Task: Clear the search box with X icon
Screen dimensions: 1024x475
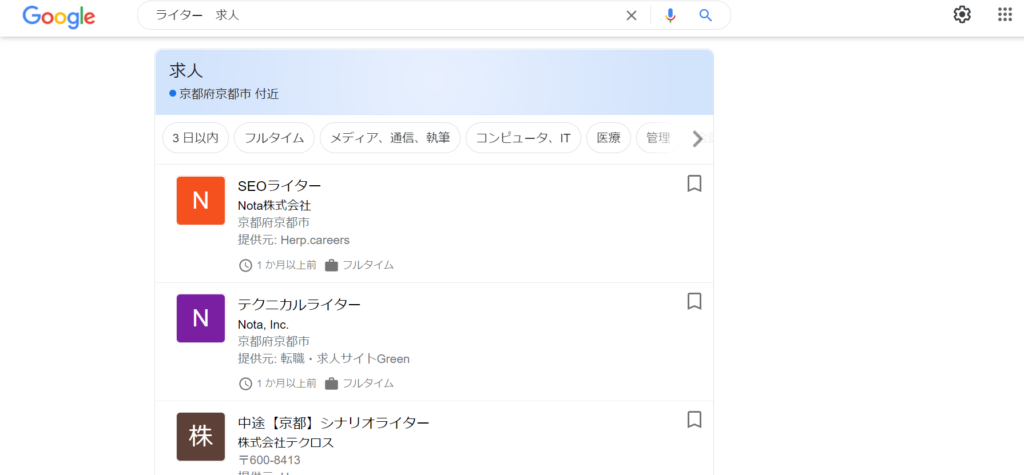Action: (x=632, y=16)
